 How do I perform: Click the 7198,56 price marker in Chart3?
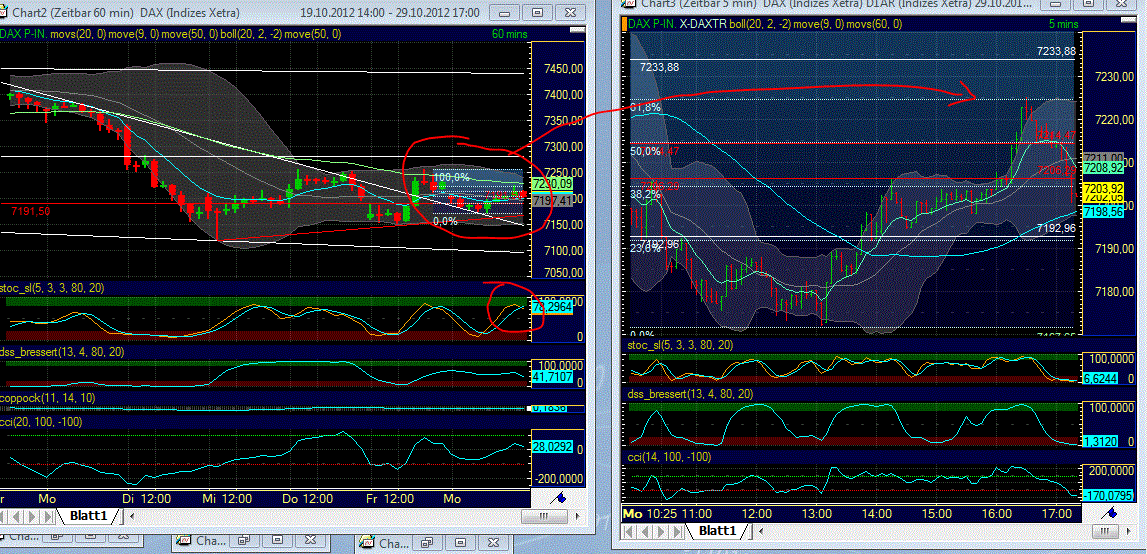tap(1103, 212)
